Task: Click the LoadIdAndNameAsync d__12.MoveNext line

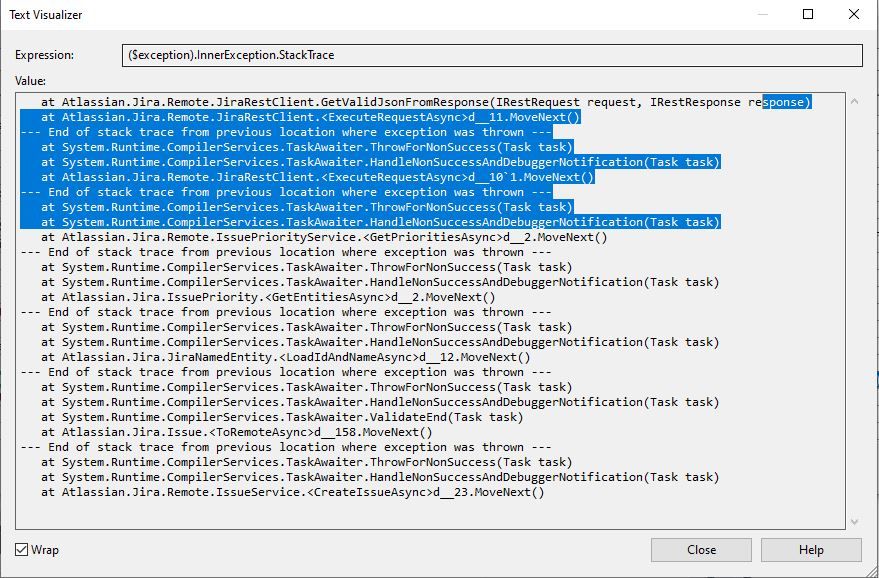Action: point(285,357)
